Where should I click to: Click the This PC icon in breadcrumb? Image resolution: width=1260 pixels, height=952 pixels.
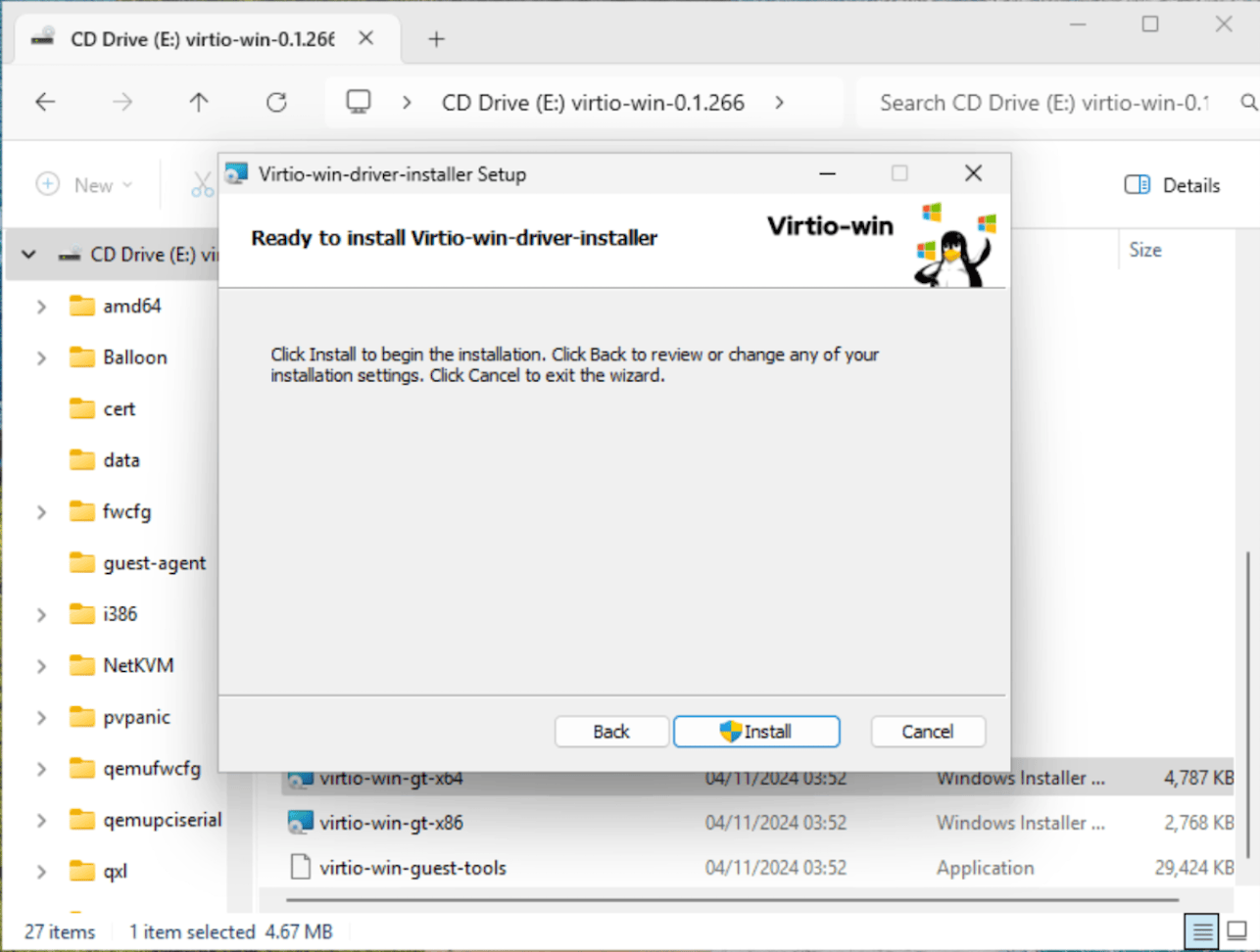[x=359, y=101]
